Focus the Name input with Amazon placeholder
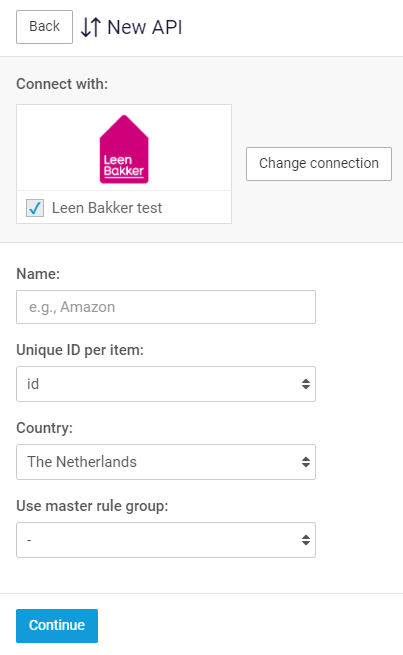 [x=166, y=307]
